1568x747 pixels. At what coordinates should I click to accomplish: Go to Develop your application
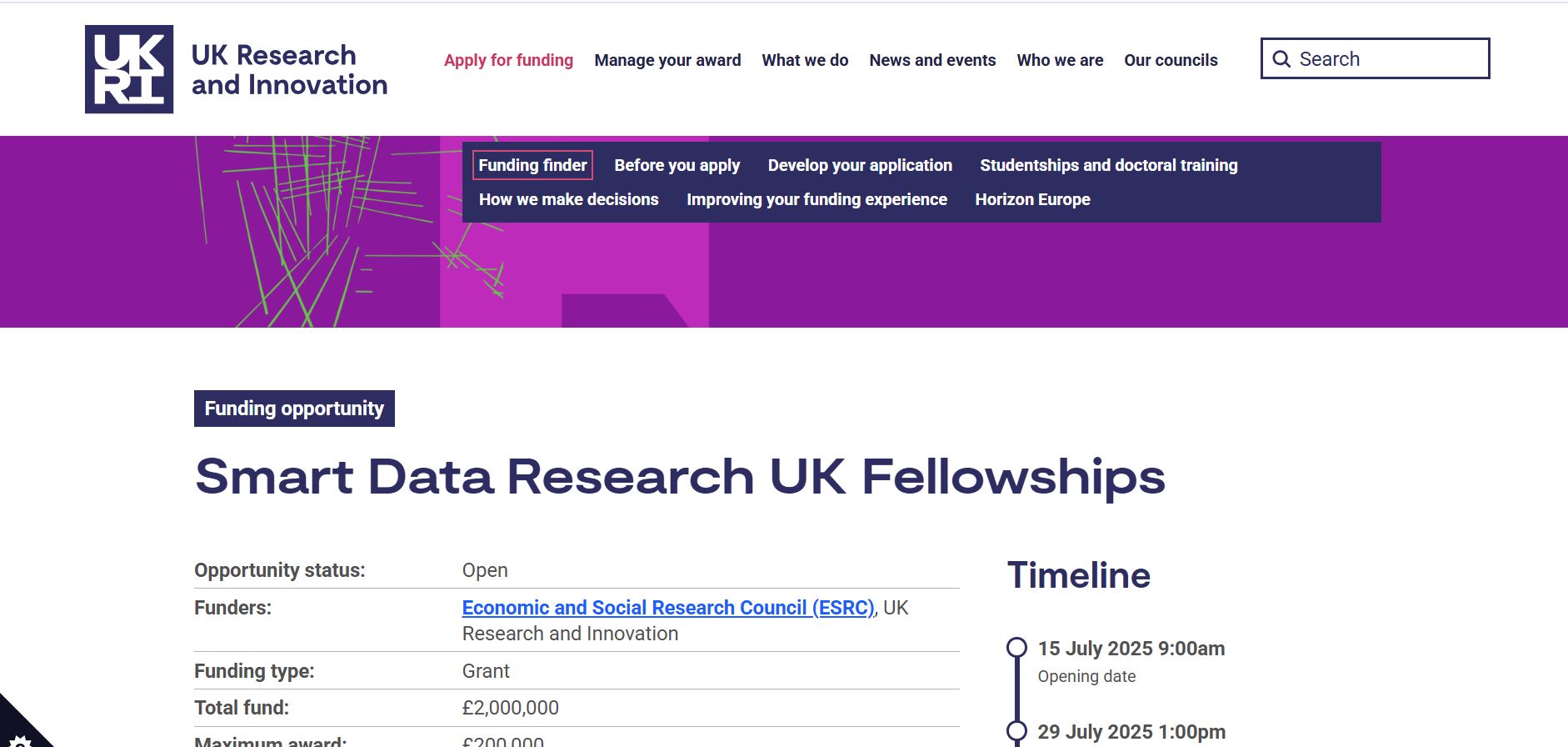pyautogui.click(x=860, y=165)
